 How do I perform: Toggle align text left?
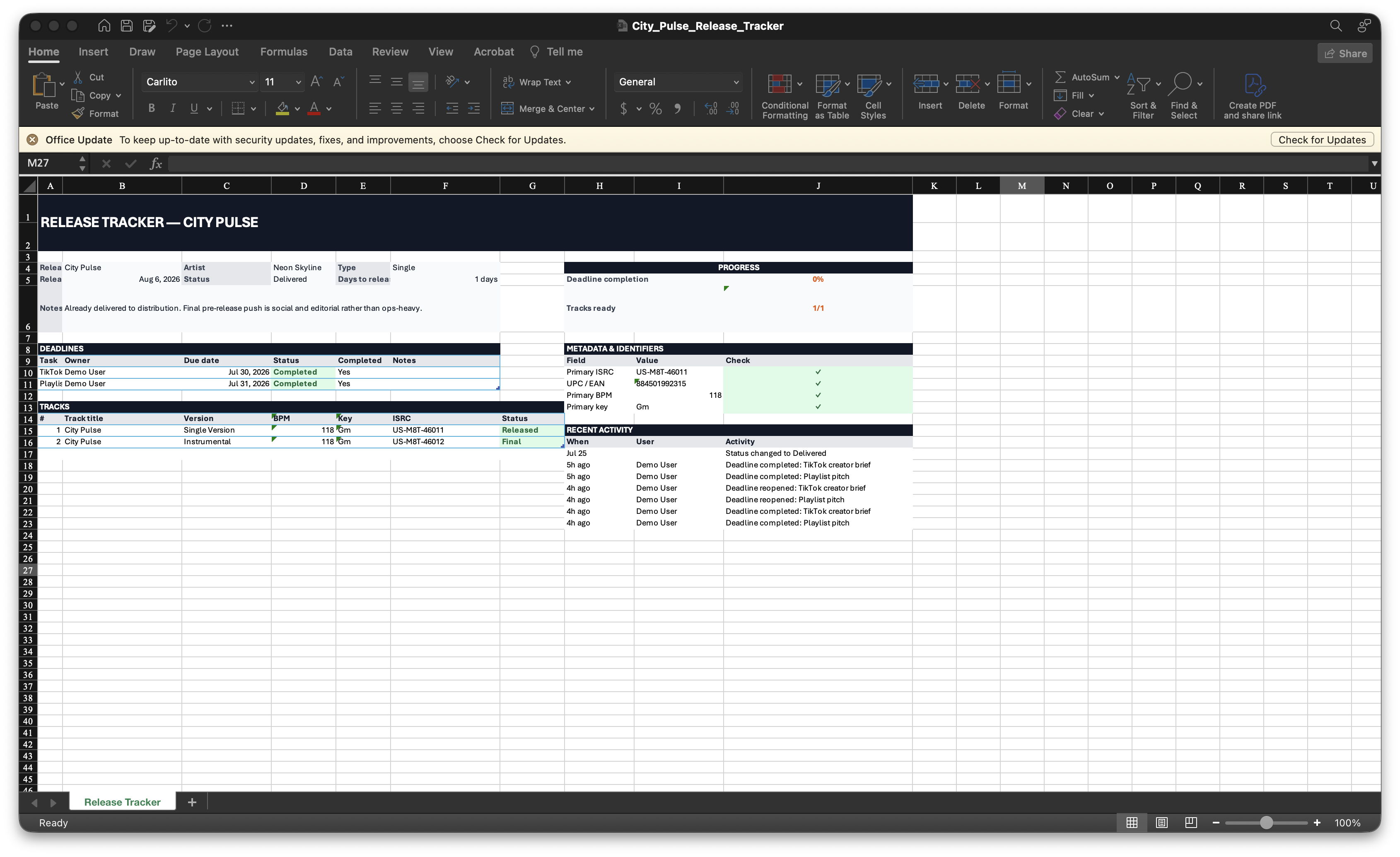tap(375, 108)
